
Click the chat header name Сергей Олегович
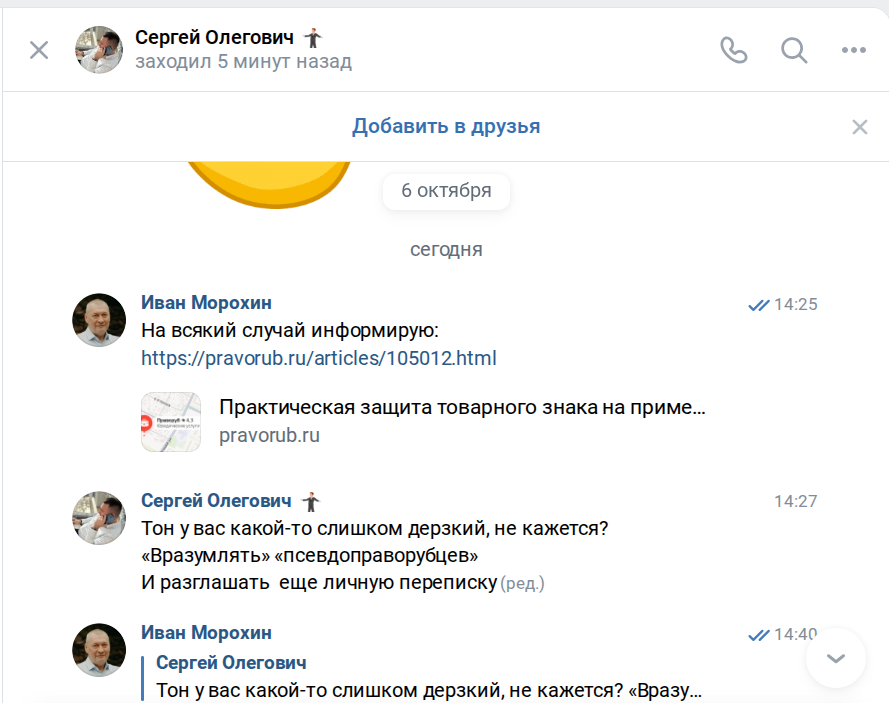point(215,38)
